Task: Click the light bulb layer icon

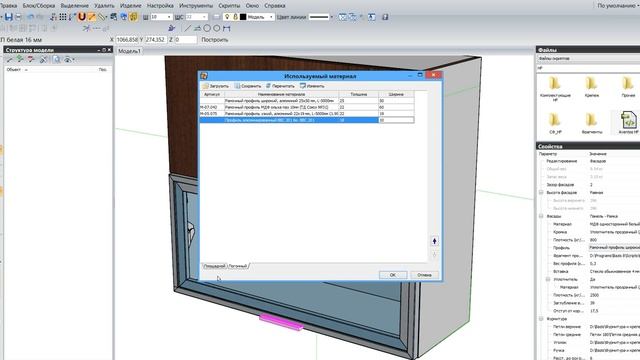Action: (x=227, y=17)
